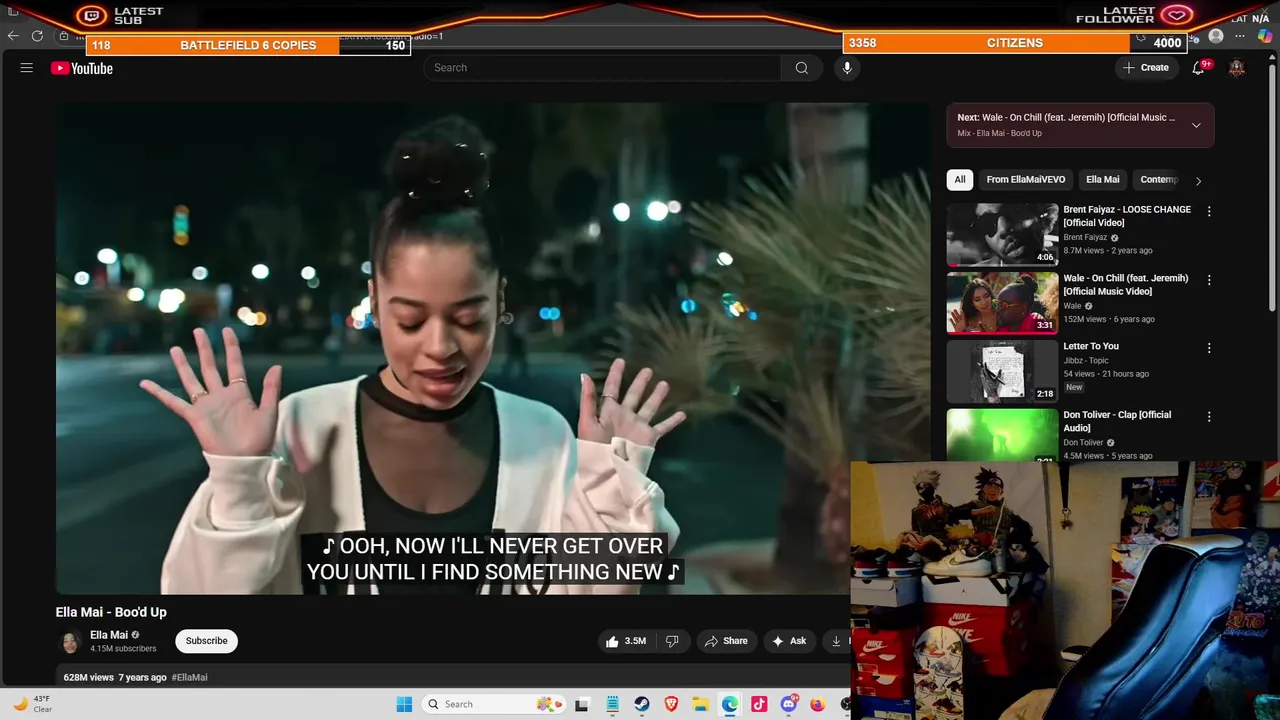
Task: Open TikTok app from the taskbar
Action: point(759,704)
